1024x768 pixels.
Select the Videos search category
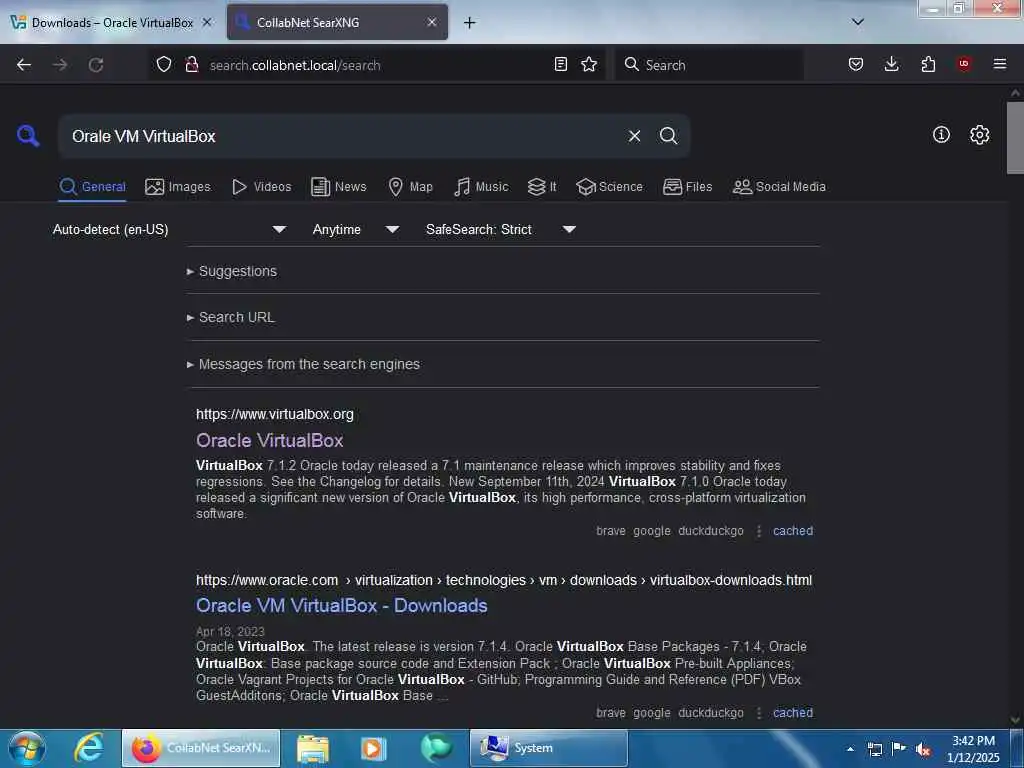click(x=261, y=187)
